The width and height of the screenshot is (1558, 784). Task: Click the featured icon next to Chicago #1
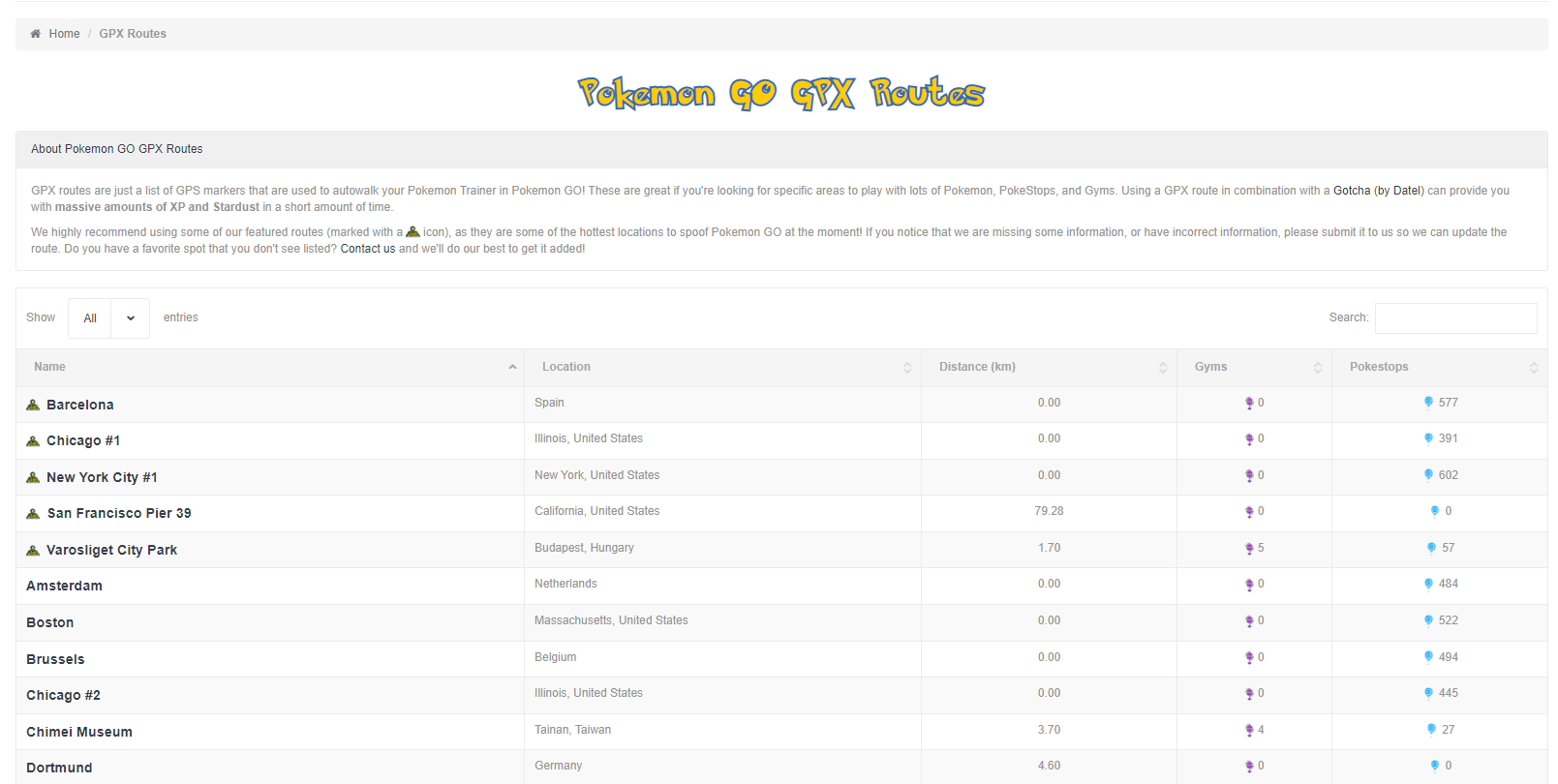tap(33, 440)
